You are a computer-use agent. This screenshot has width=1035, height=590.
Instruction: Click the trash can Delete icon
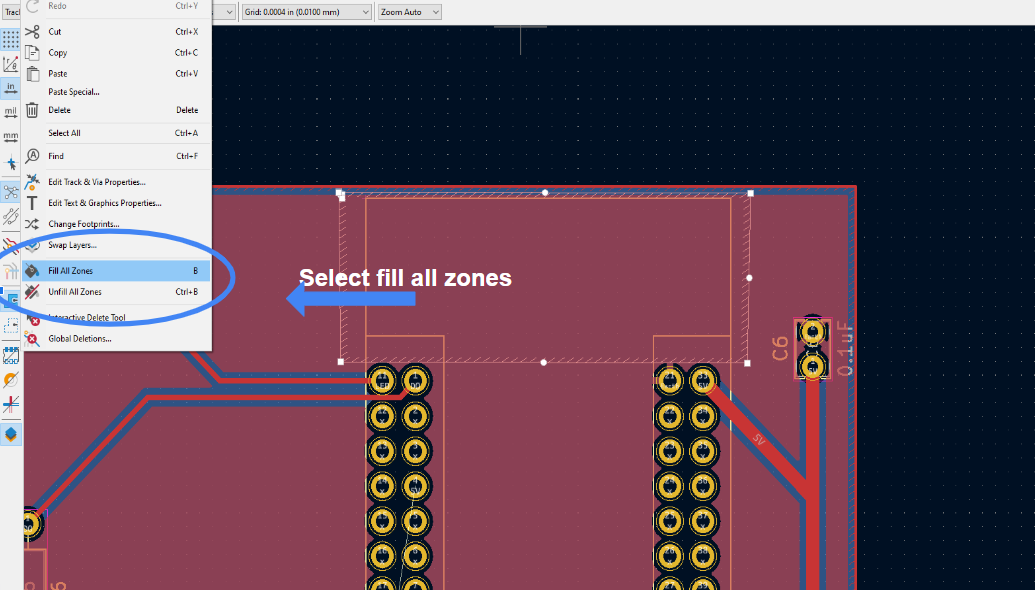point(32,110)
